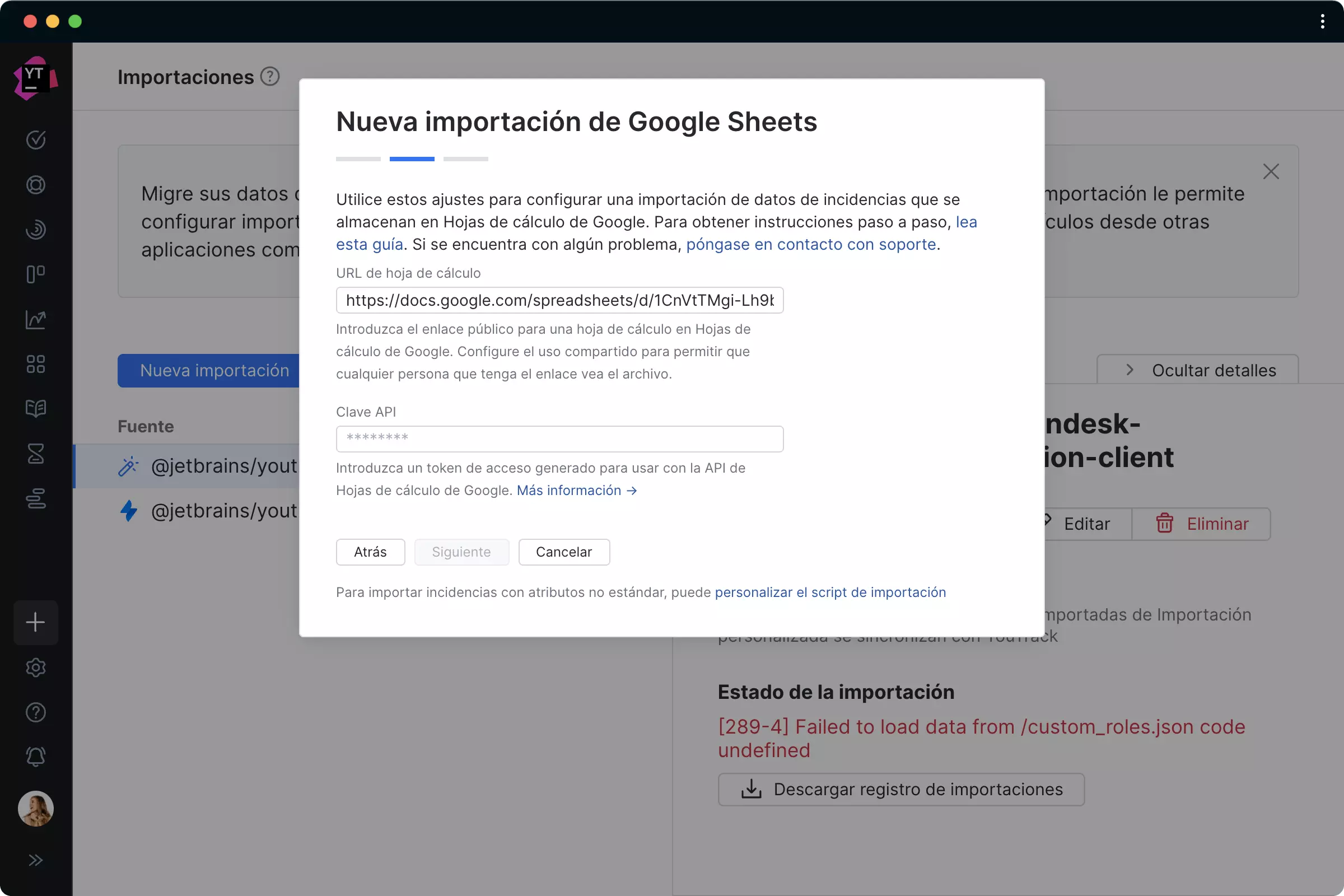Open notifications via the bell icon

[x=36, y=757]
